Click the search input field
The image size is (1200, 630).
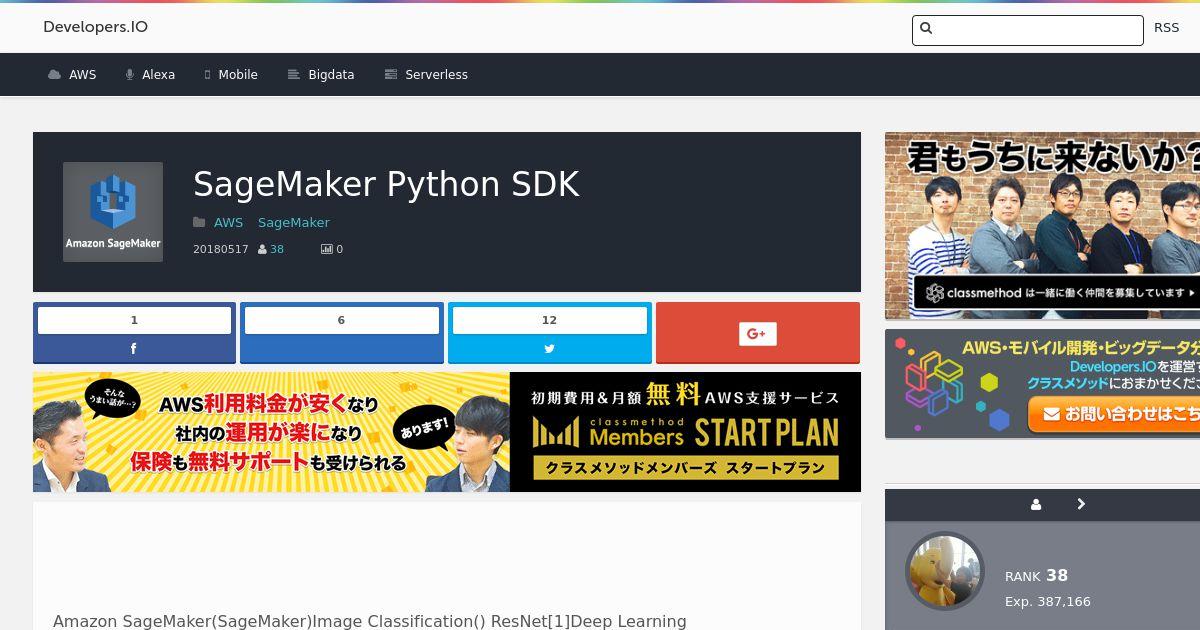pos(1027,30)
